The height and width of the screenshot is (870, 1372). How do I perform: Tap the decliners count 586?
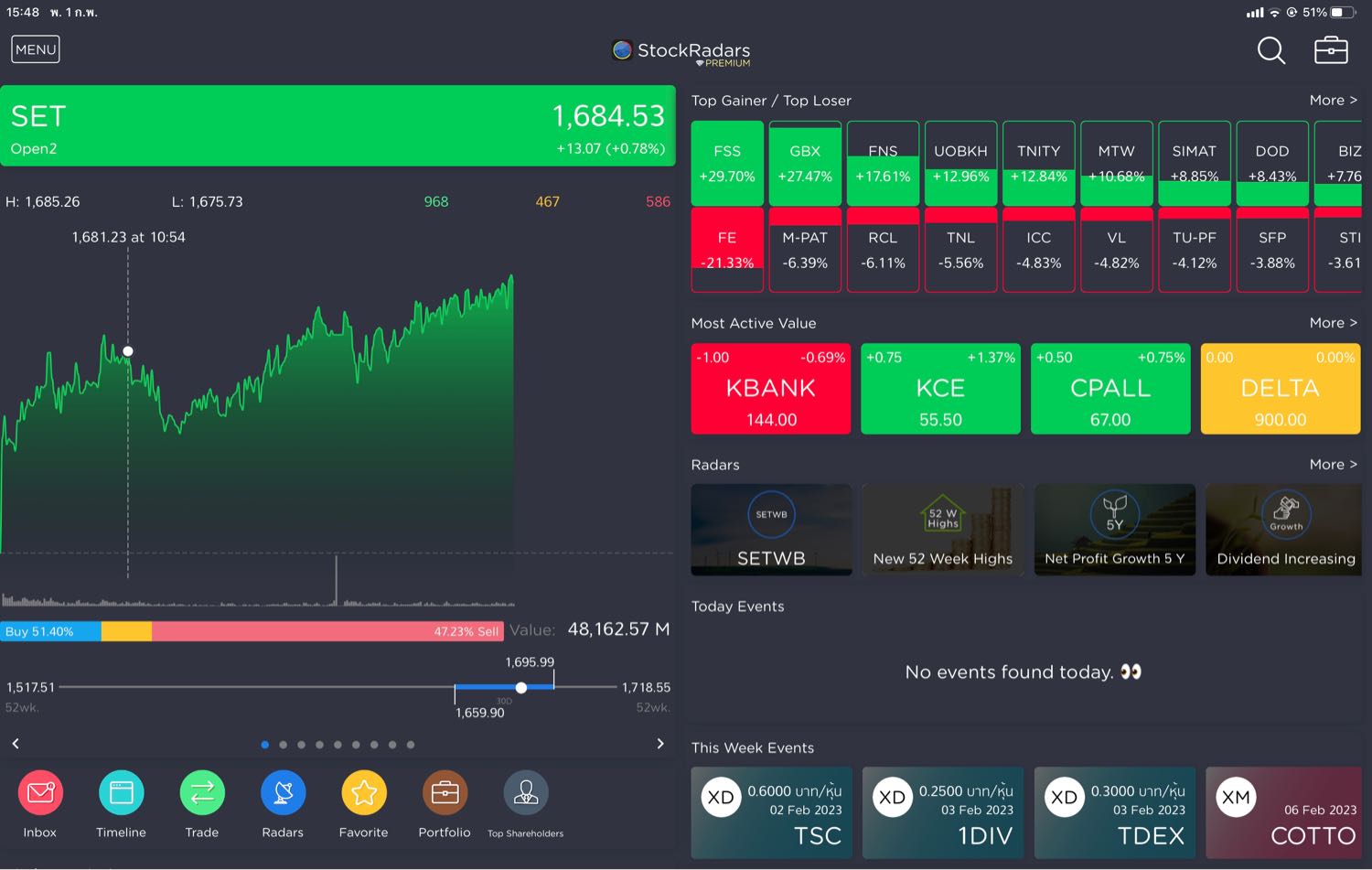(658, 201)
